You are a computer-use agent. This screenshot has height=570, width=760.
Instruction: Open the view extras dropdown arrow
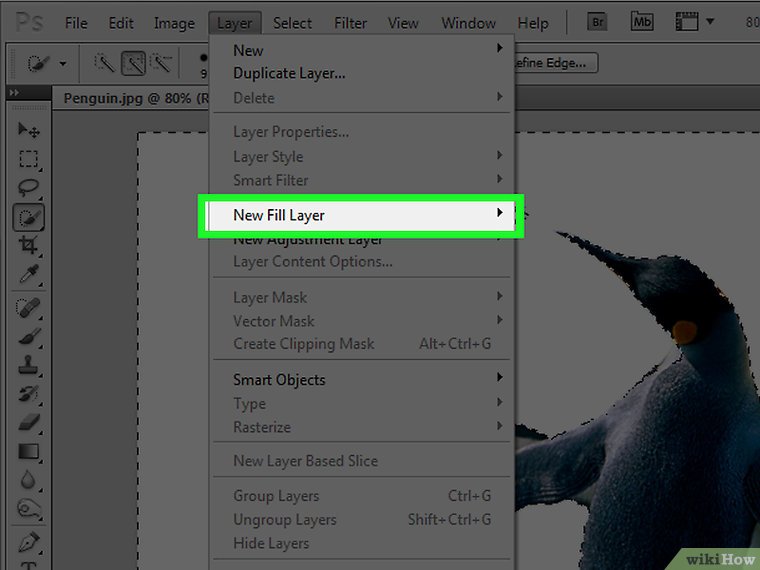710,22
